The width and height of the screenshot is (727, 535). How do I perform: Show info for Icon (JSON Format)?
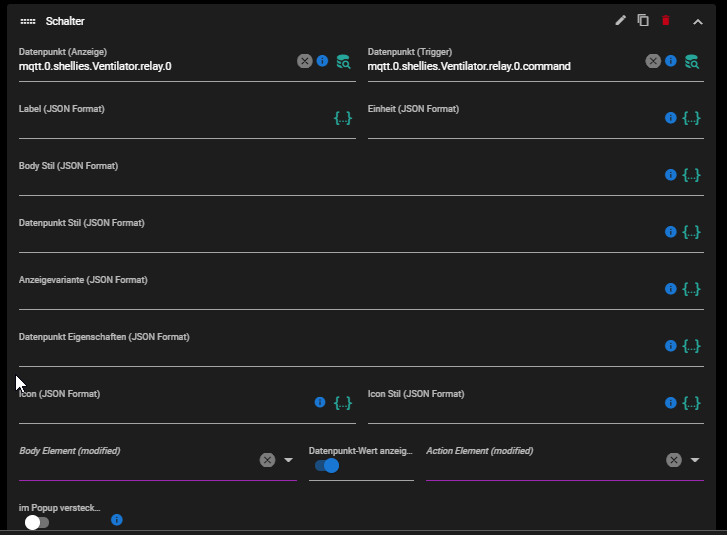point(320,402)
